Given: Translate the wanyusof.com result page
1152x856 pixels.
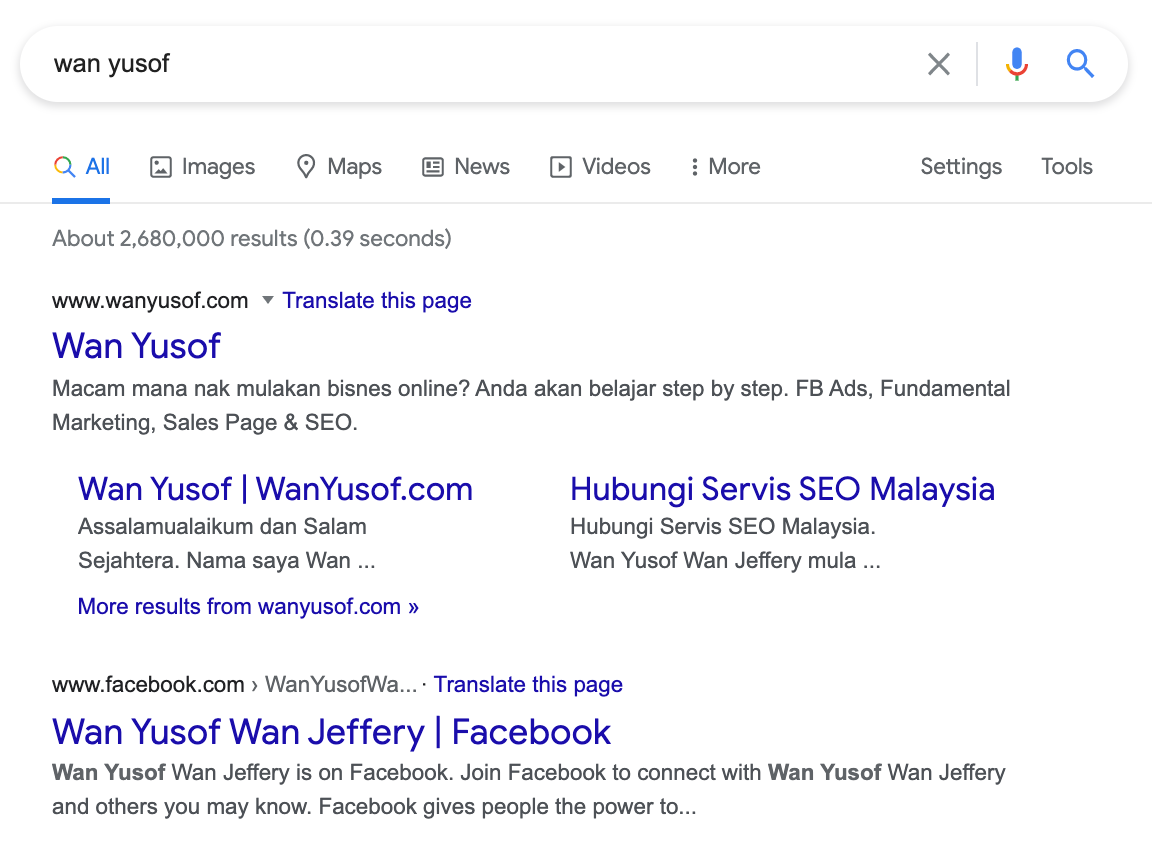Looking at the screenshot, I should (x=377, y=301).
